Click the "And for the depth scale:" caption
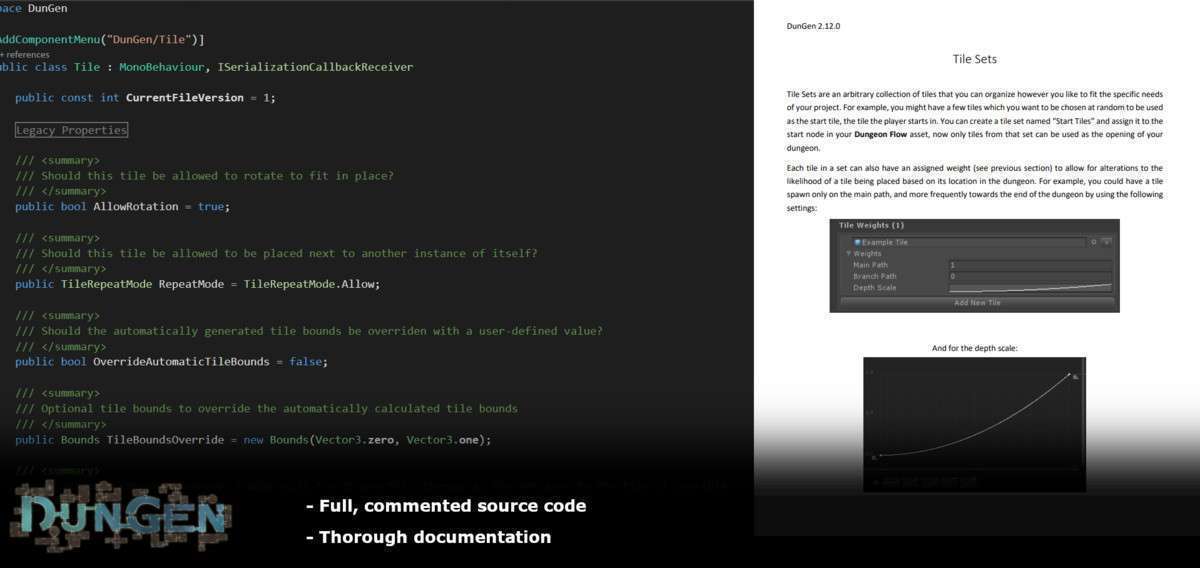 (x=975, y=348)
